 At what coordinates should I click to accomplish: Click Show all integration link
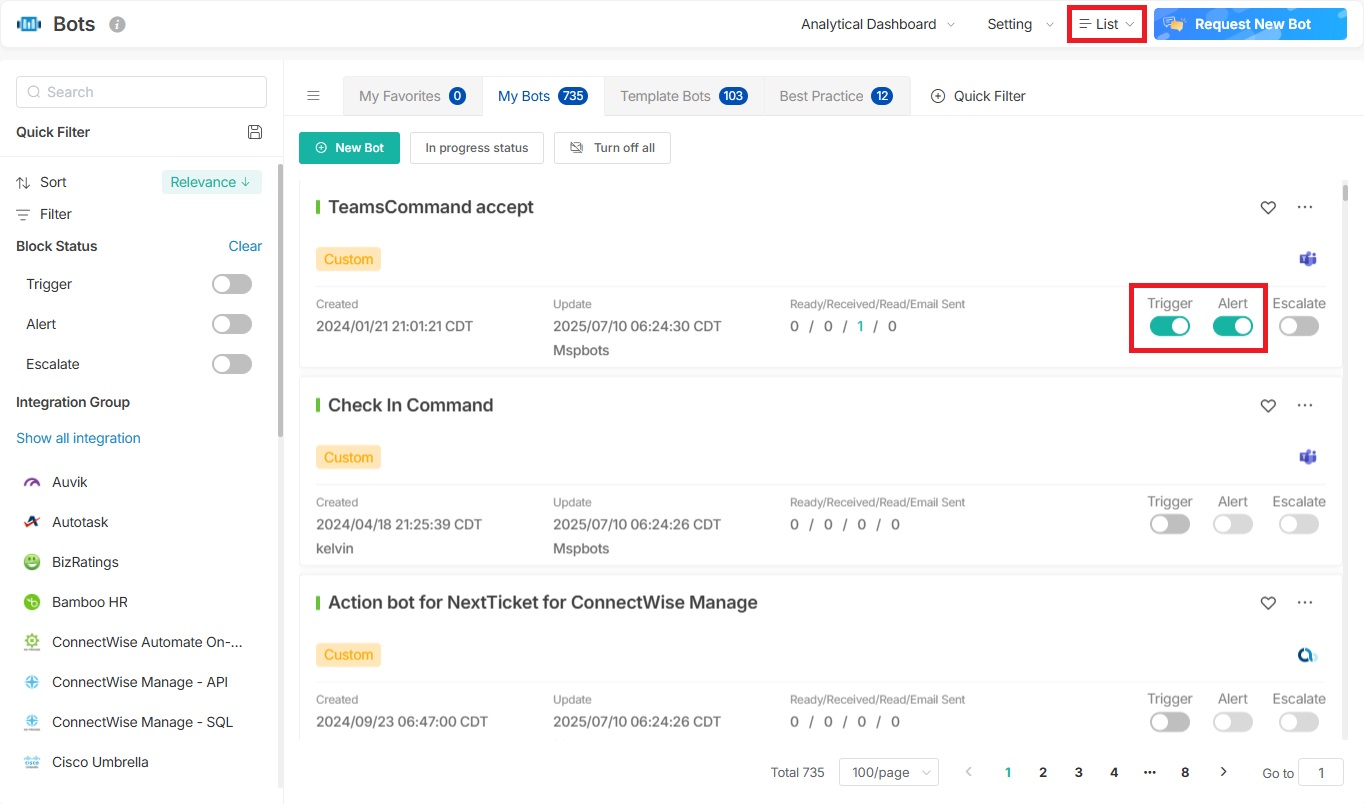[x=78, y=438]
